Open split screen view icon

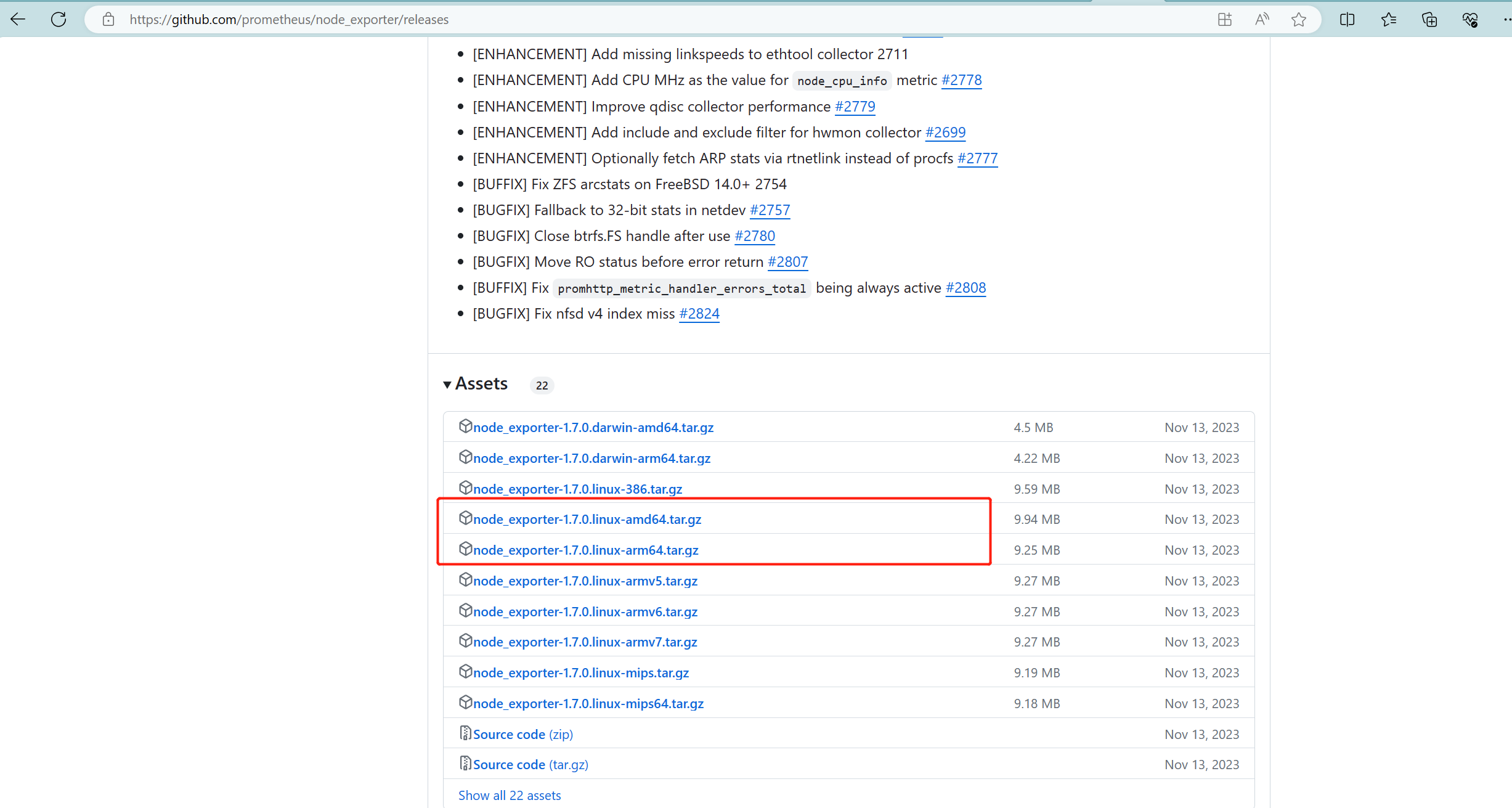click(x=1347, y=19)
